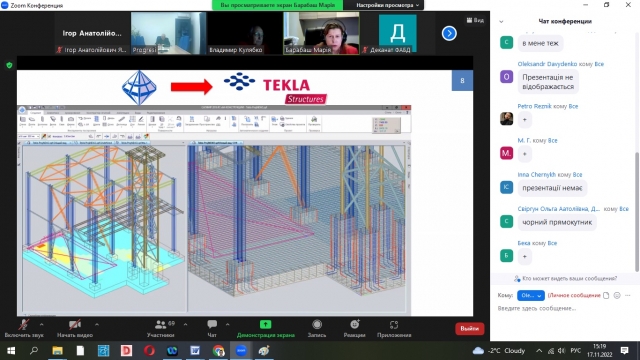This screenshot has height=360, width=640.
Task: Open the Windows Start menu
Action: point(11,351)
